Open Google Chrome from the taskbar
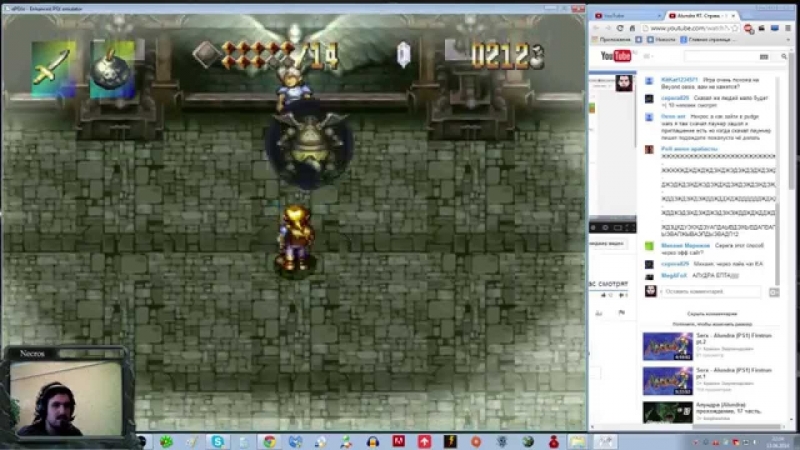 tap(269, 441)
